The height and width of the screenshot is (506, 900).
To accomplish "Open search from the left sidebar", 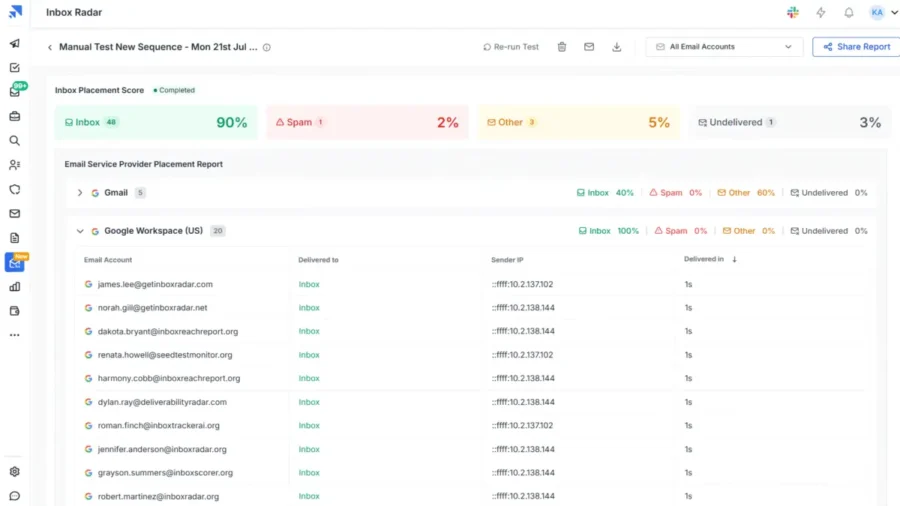I will [x=14, y=141].
